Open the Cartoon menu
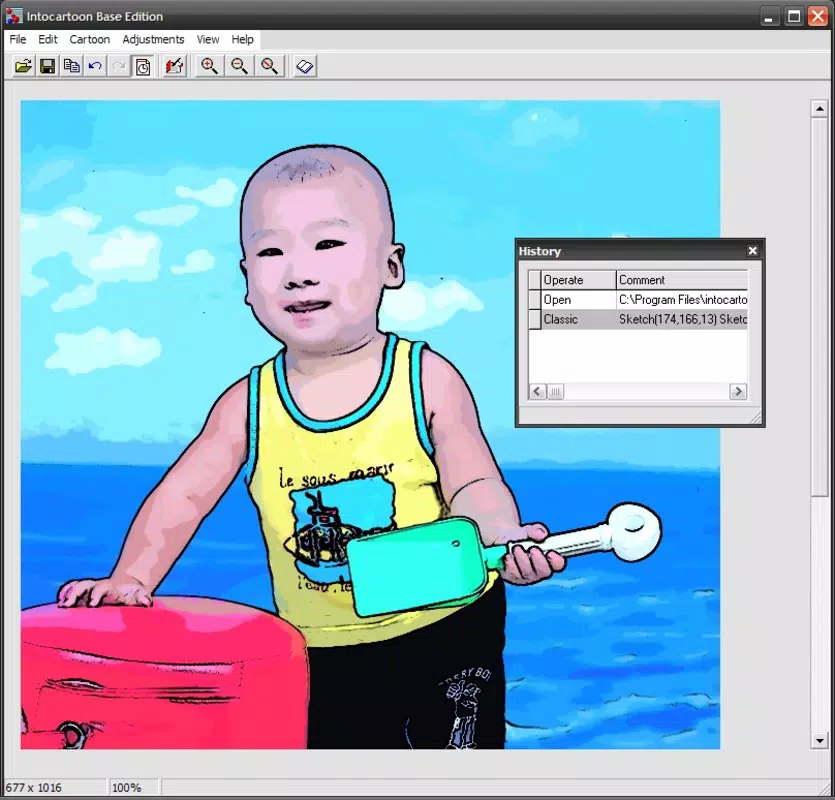The image size is (835, 800). click(89, 39)
